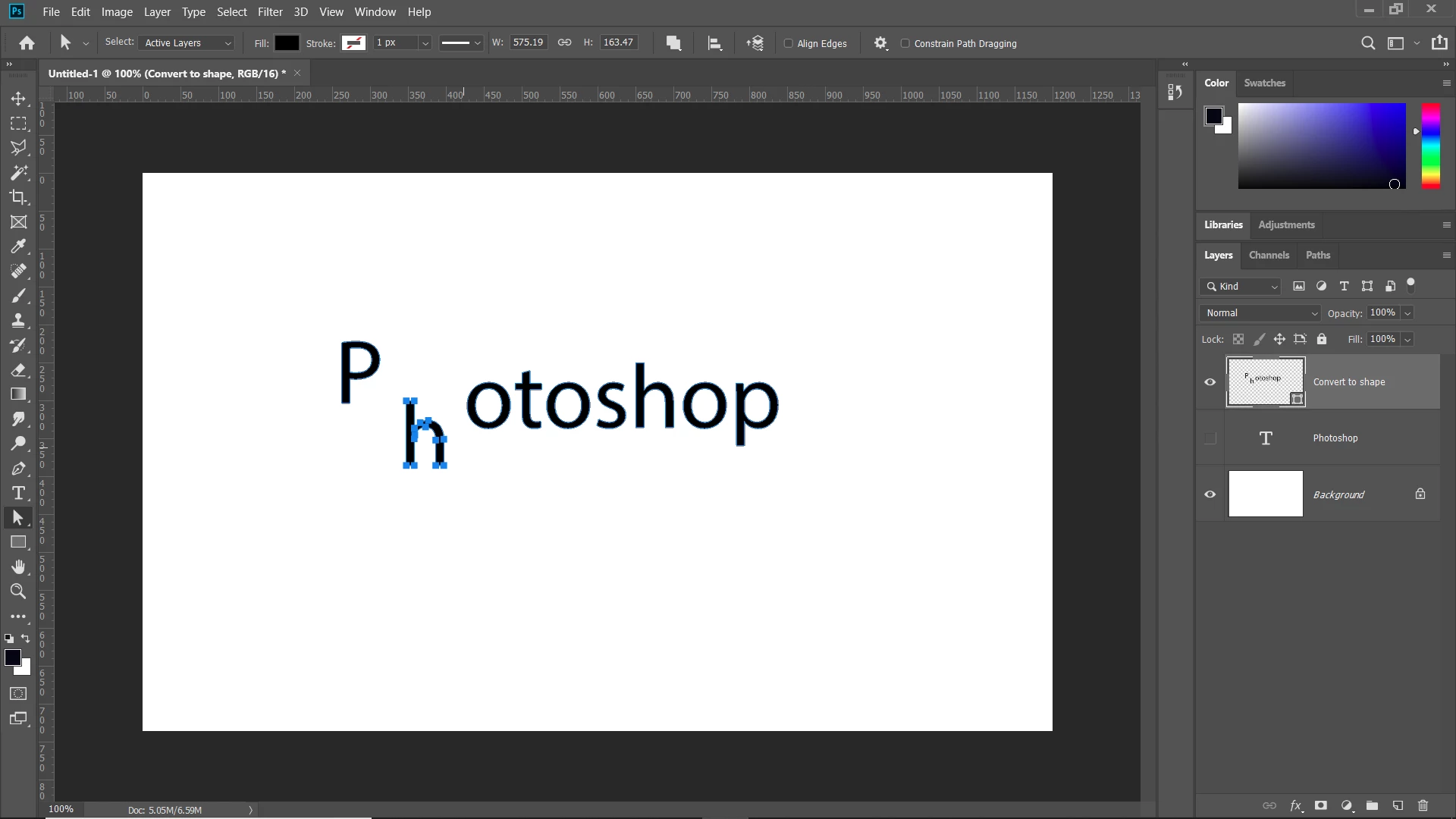1456x819 pixels.
Task: Expand the Opacity value dropdown arrow
Action: click(x=1407, y=313)
